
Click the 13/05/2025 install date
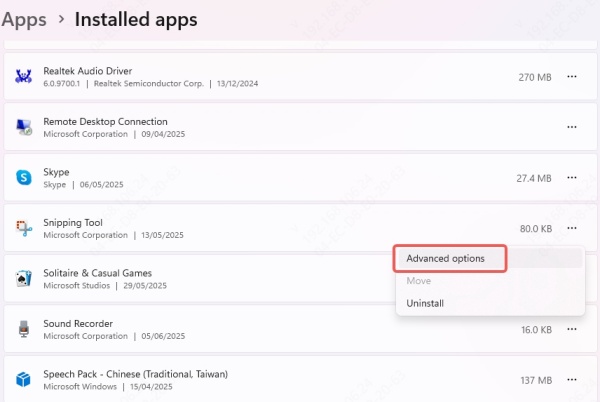point(162,235)
